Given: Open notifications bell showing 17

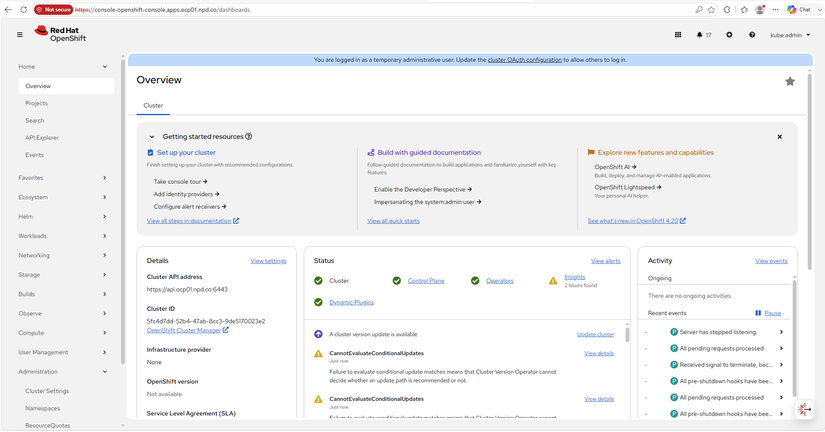Looking at the screenshot, I should coord(703,35).
